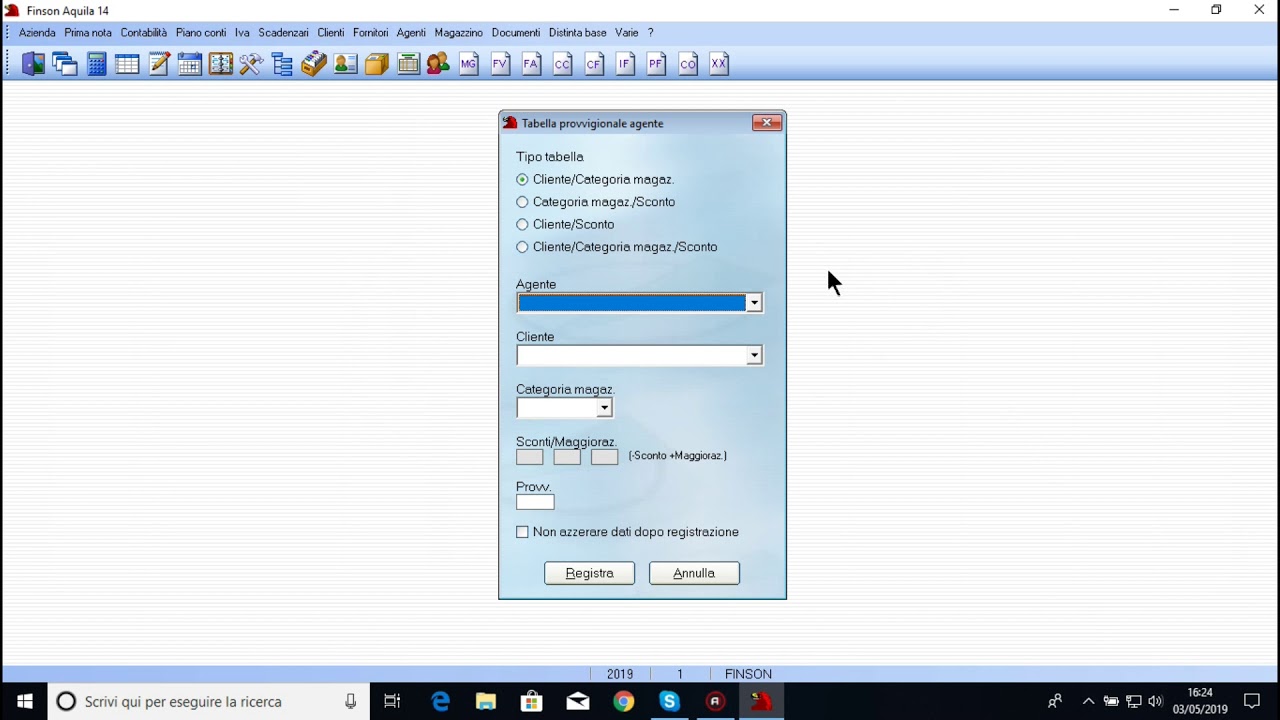Click year 2019 in status bar
The image size is (1280, 720).
(x=620, y=674)
